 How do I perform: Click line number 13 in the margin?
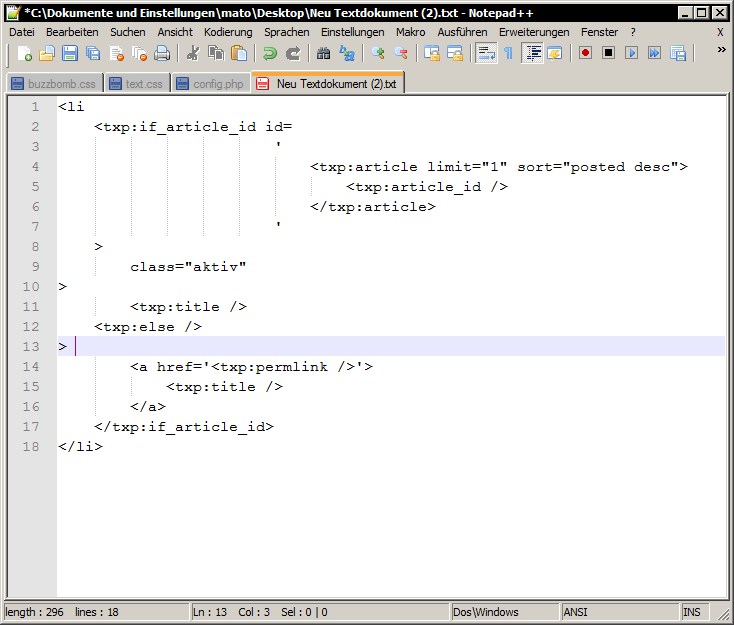click(31, 346)
